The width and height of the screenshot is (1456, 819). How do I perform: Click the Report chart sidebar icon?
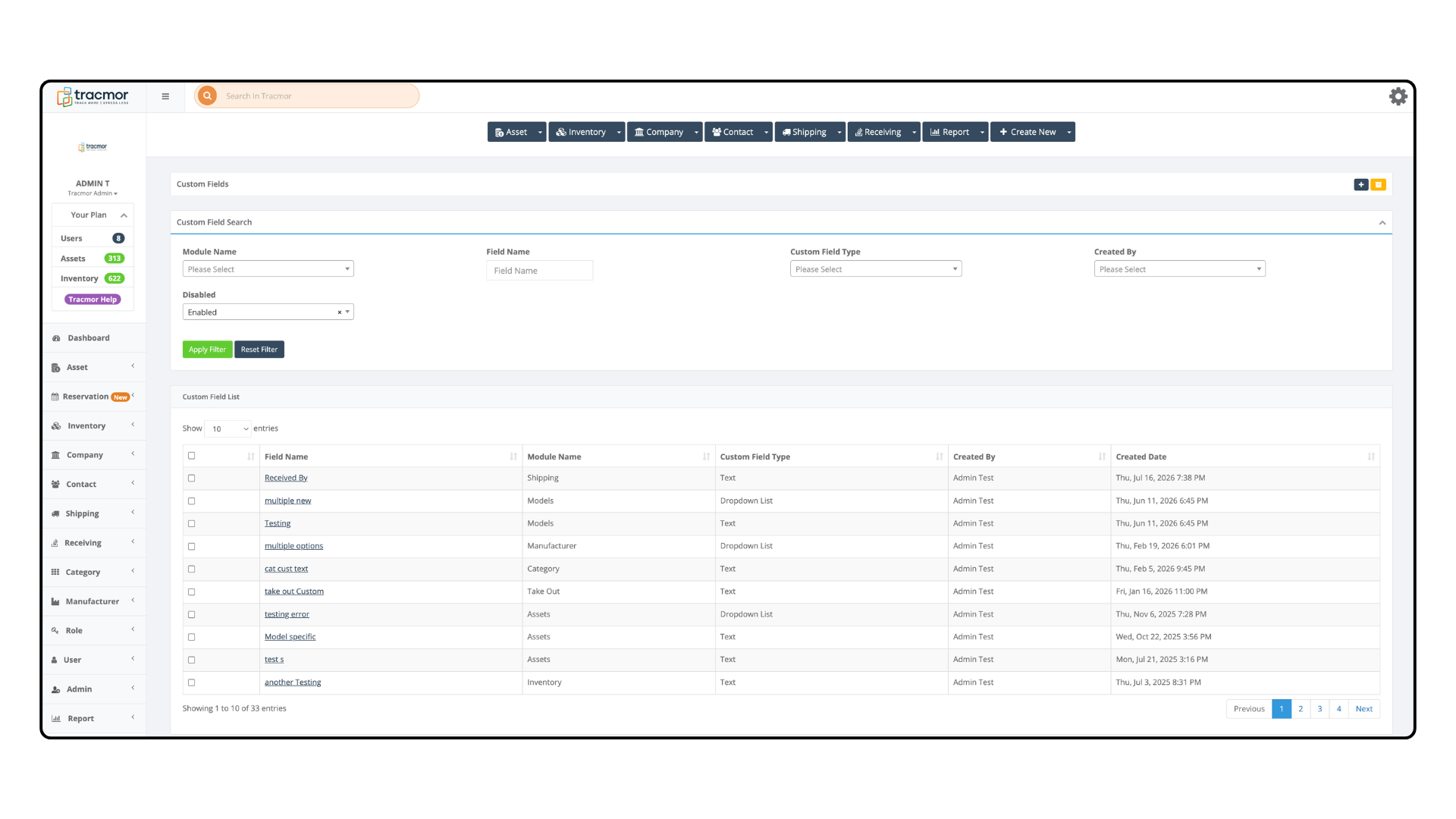tap(56, 719)
